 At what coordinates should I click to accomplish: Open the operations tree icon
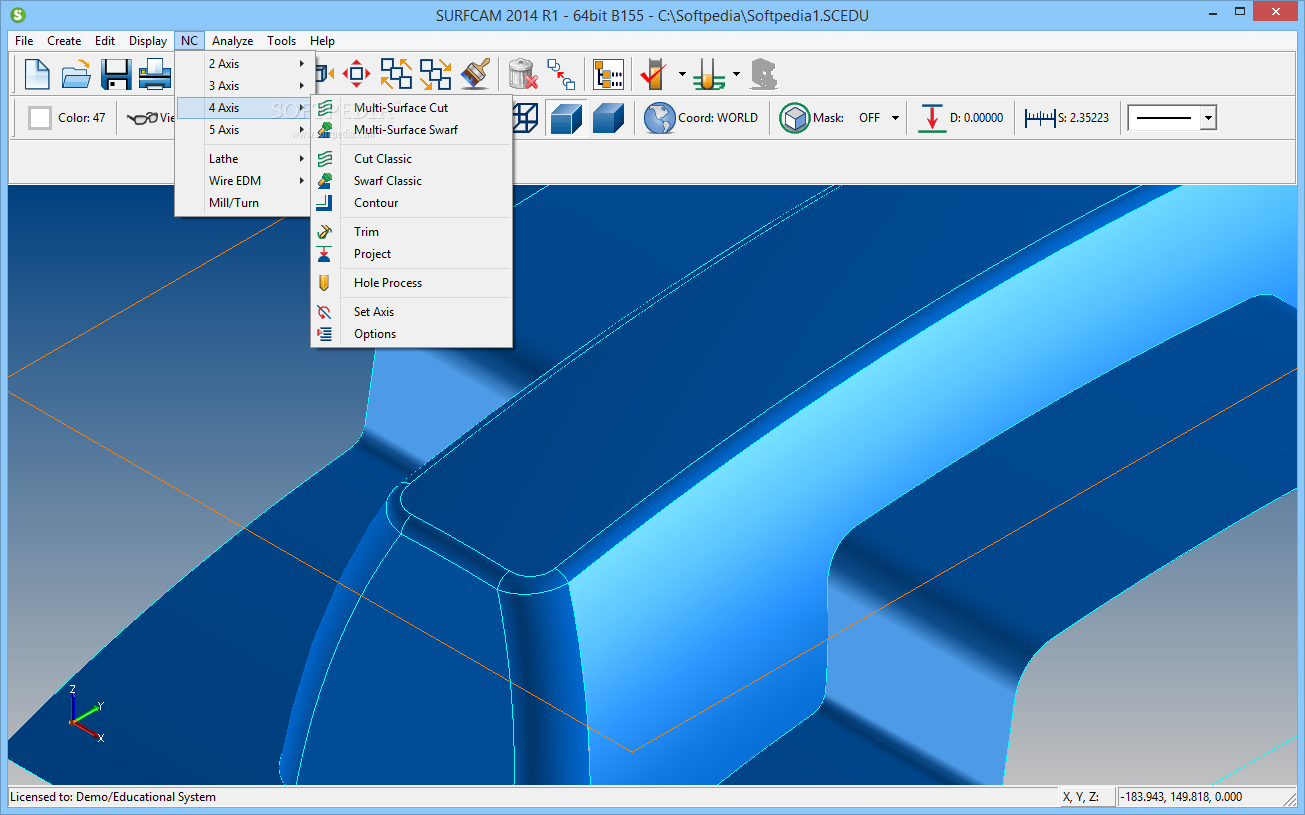(x=608, y=74)
